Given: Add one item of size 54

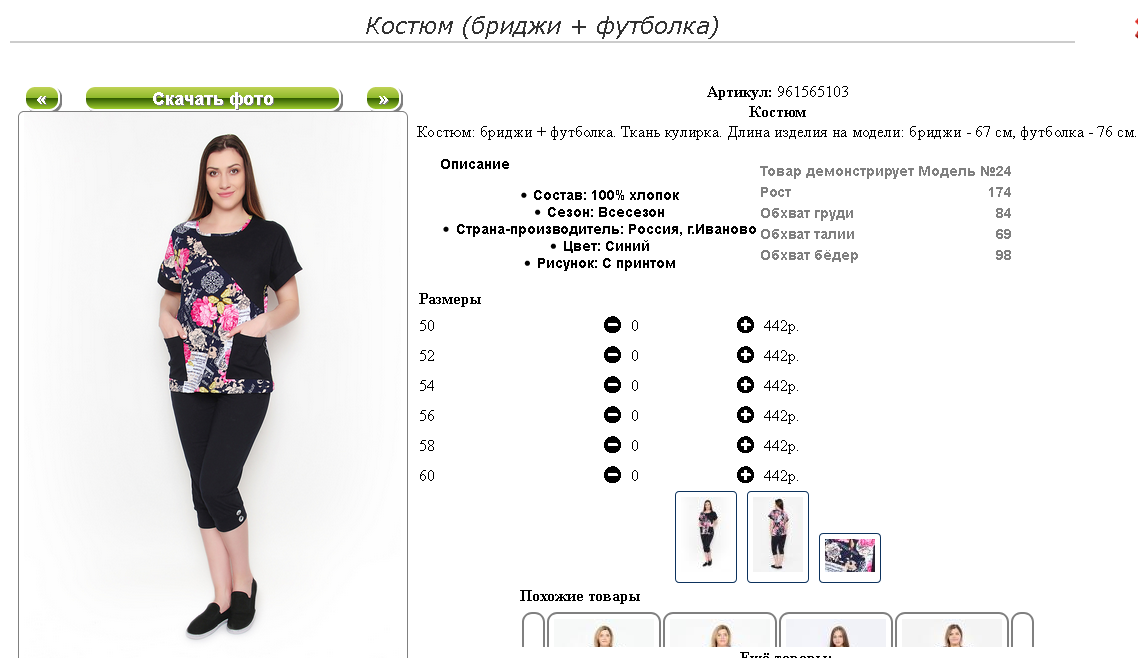Looking at the screenshot, I should [745, 384].
